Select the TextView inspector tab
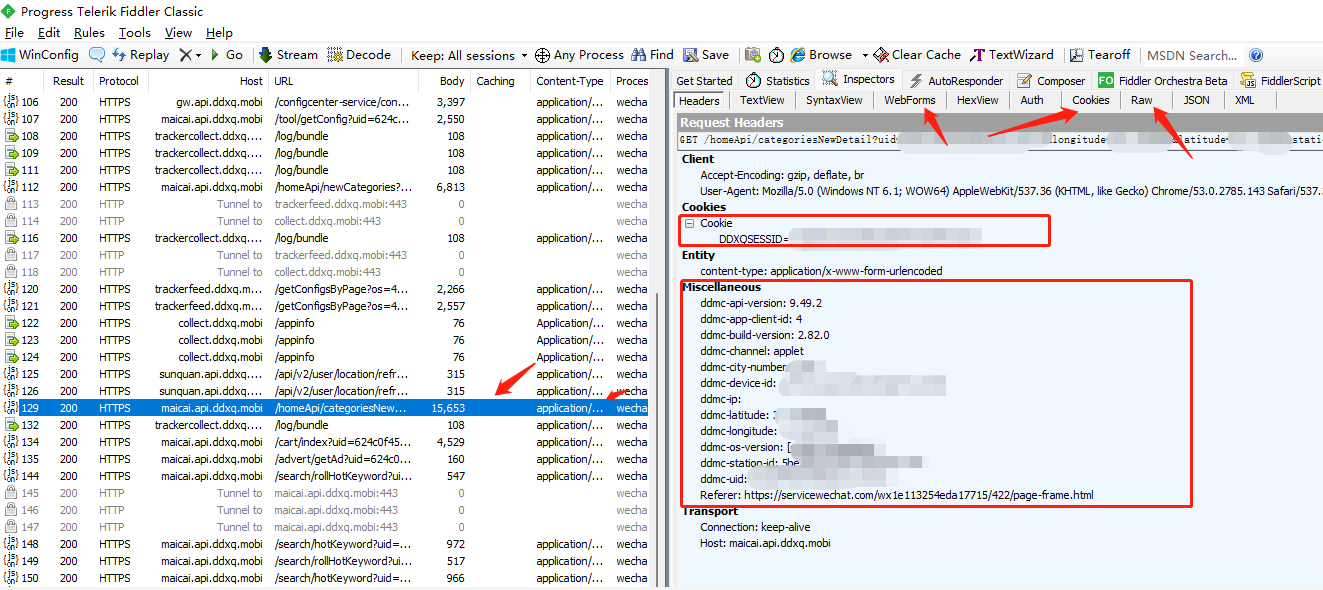1323x590 pixels. 763,100
